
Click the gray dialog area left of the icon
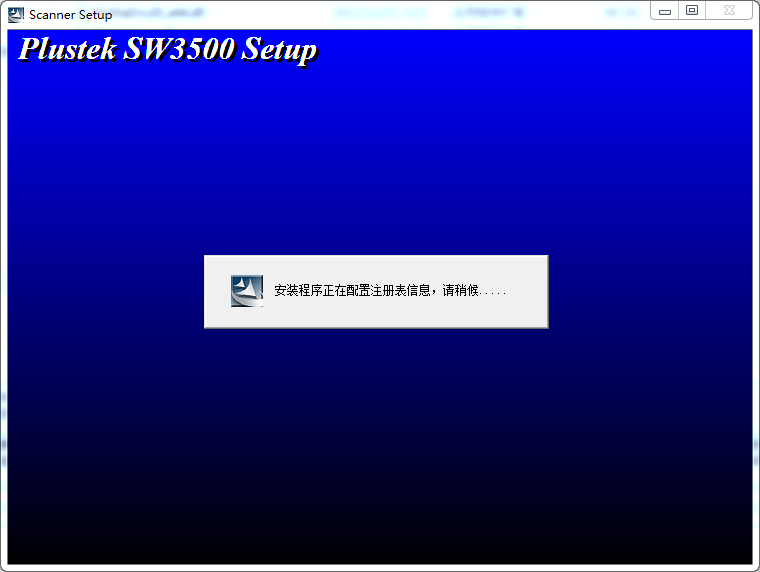(218, 291)
